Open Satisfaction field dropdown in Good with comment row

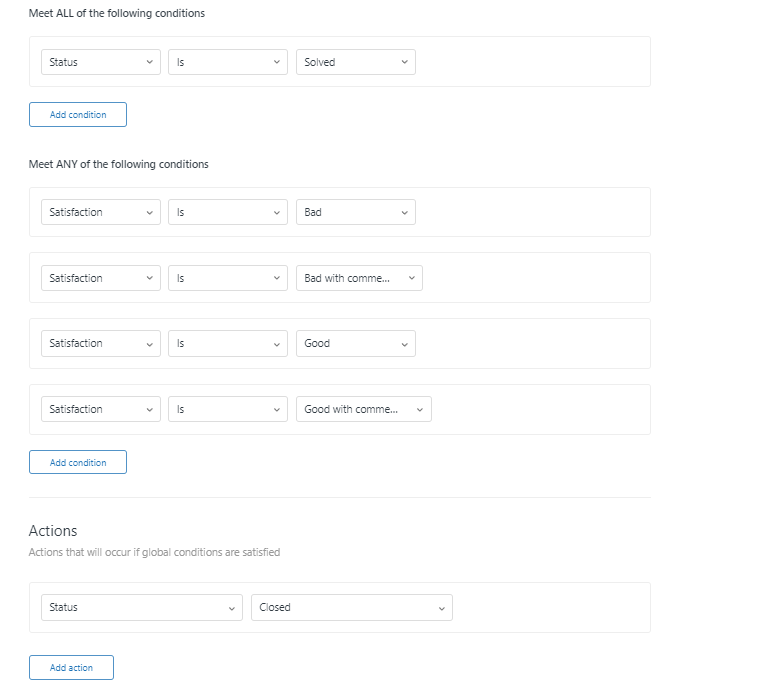pyautogui.click(x=100, y=409)
